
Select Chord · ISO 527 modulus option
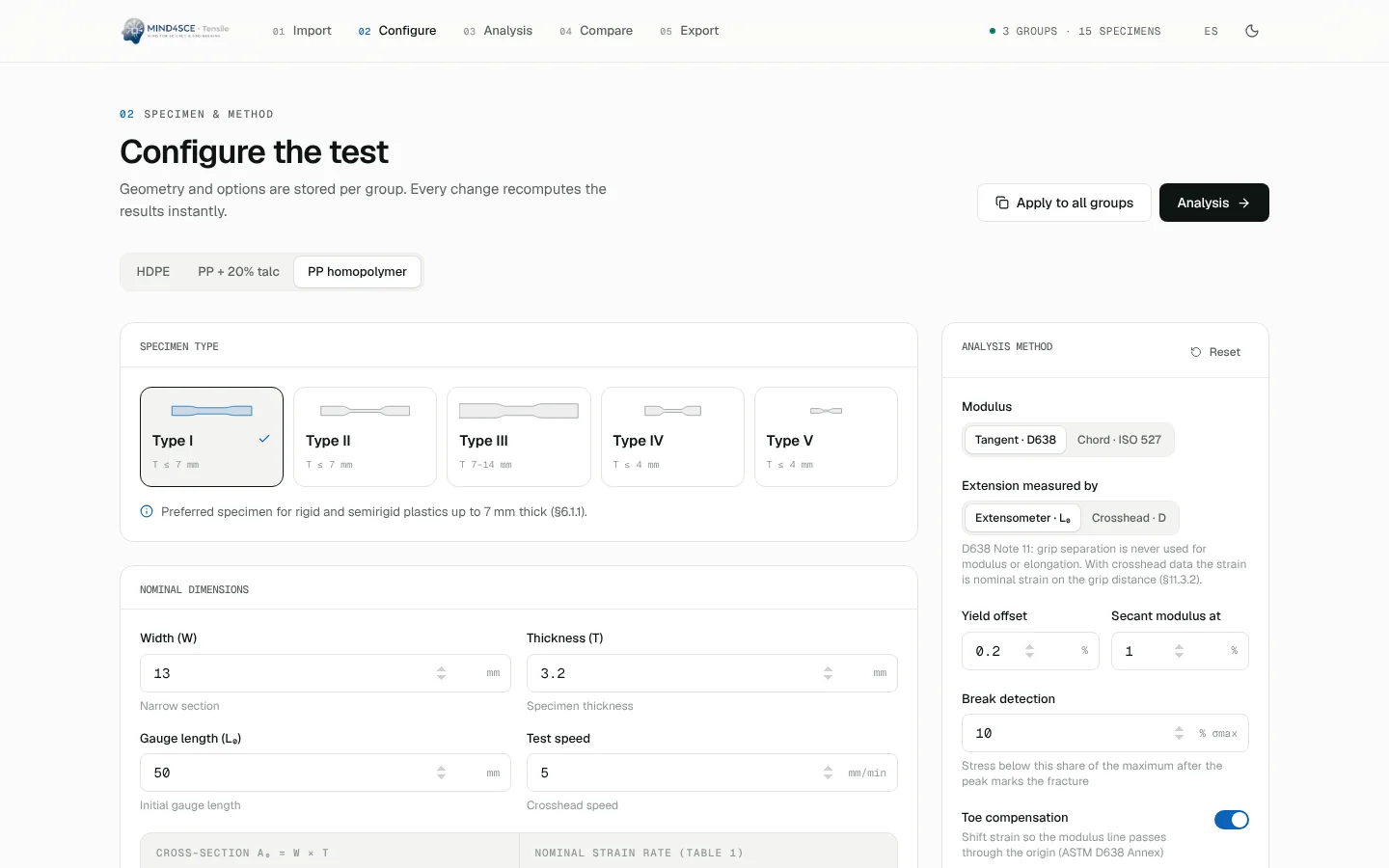click(x=1119, y=440)
